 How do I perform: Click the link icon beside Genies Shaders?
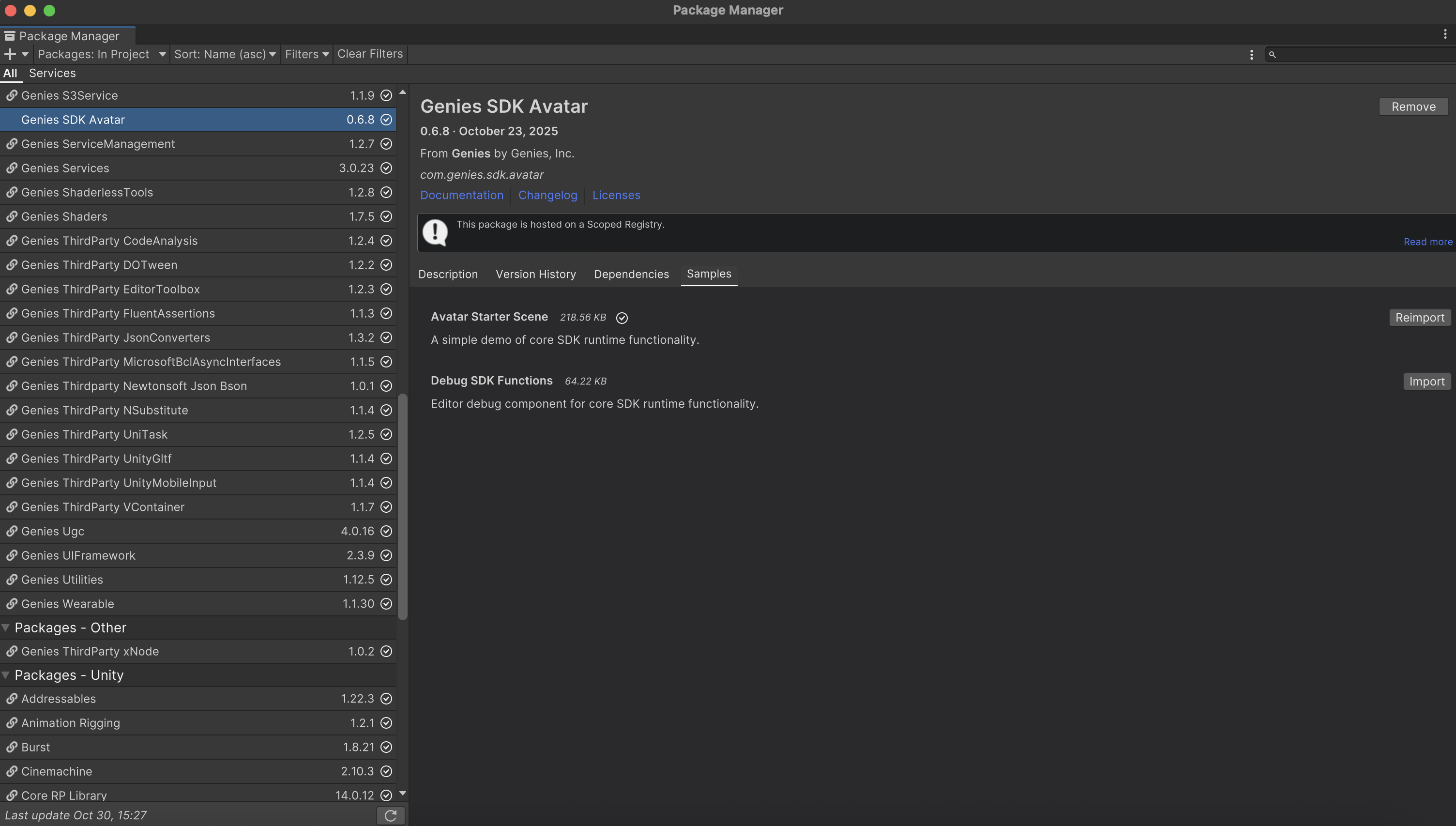click(11, 217)
